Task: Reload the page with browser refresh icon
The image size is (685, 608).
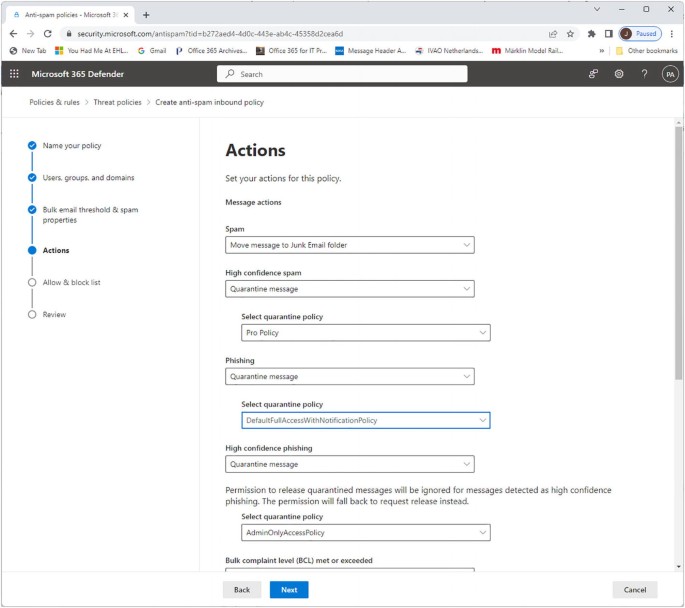Action: [x=47, y=33]
